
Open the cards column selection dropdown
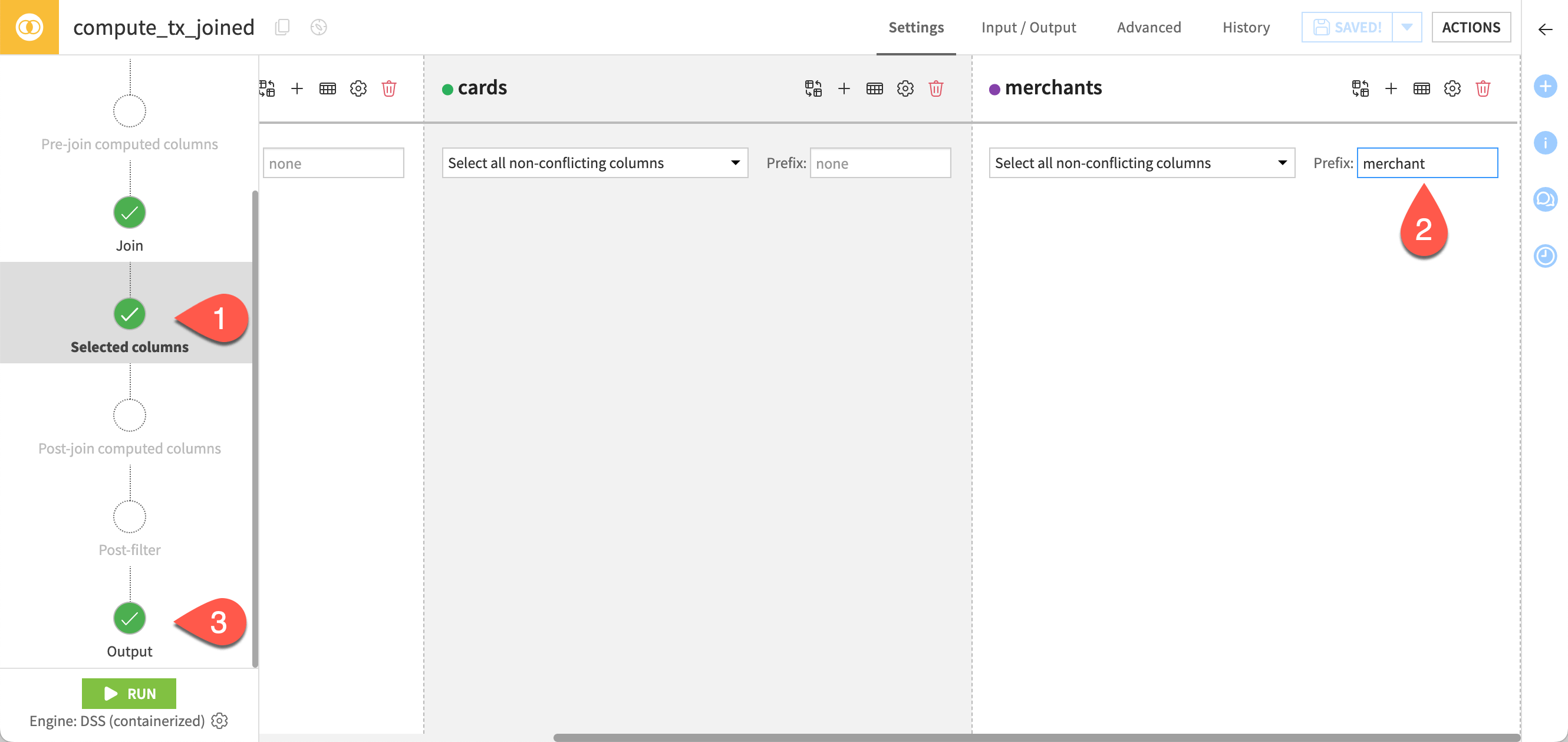pyautogui.click(x=594, y=163)
